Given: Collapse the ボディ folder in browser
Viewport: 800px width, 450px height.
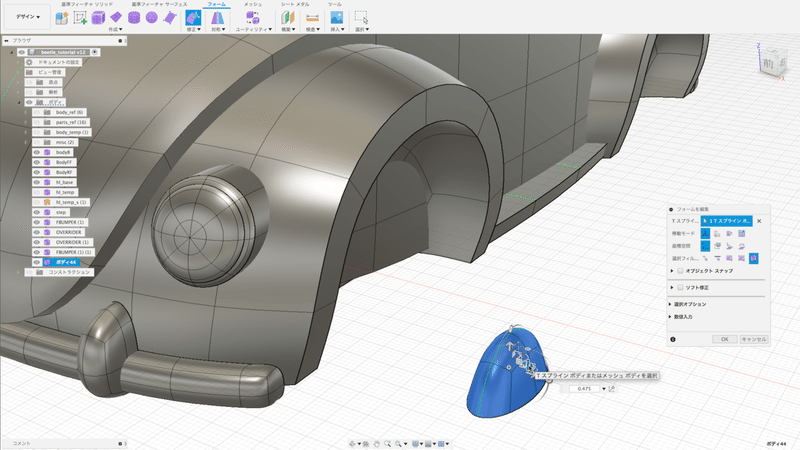Looking at the screenshot, I should tap(19, 103).
